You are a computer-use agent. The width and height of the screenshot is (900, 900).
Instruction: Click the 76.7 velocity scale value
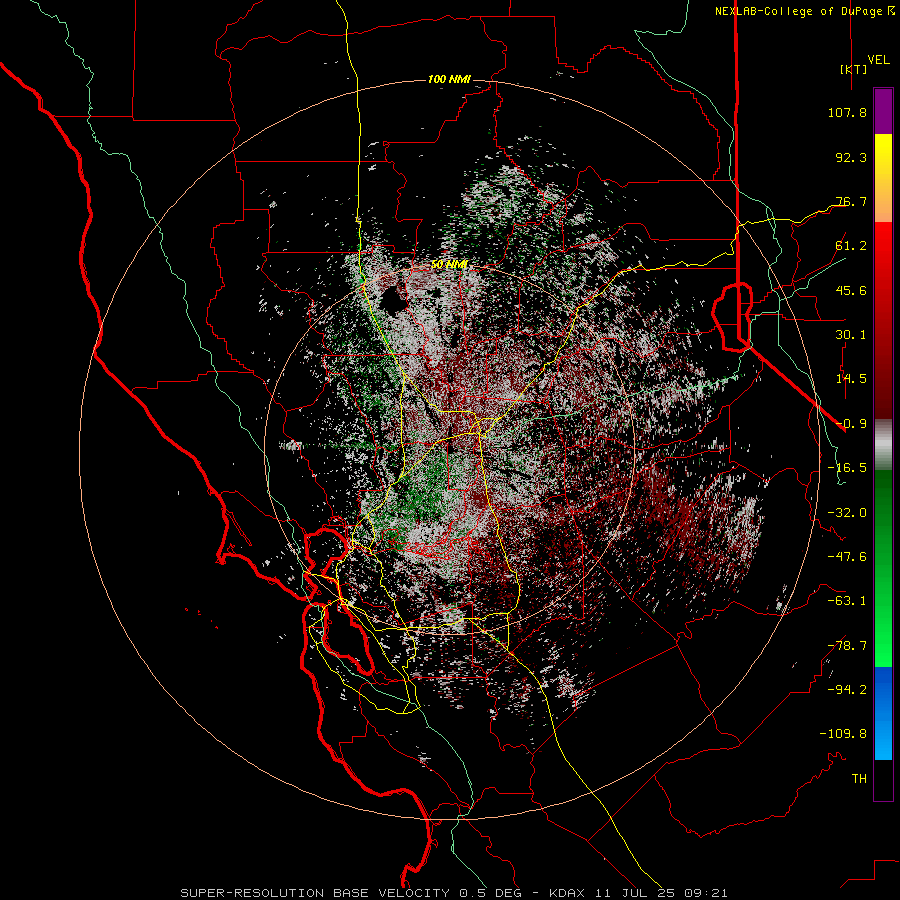point(851,201)
